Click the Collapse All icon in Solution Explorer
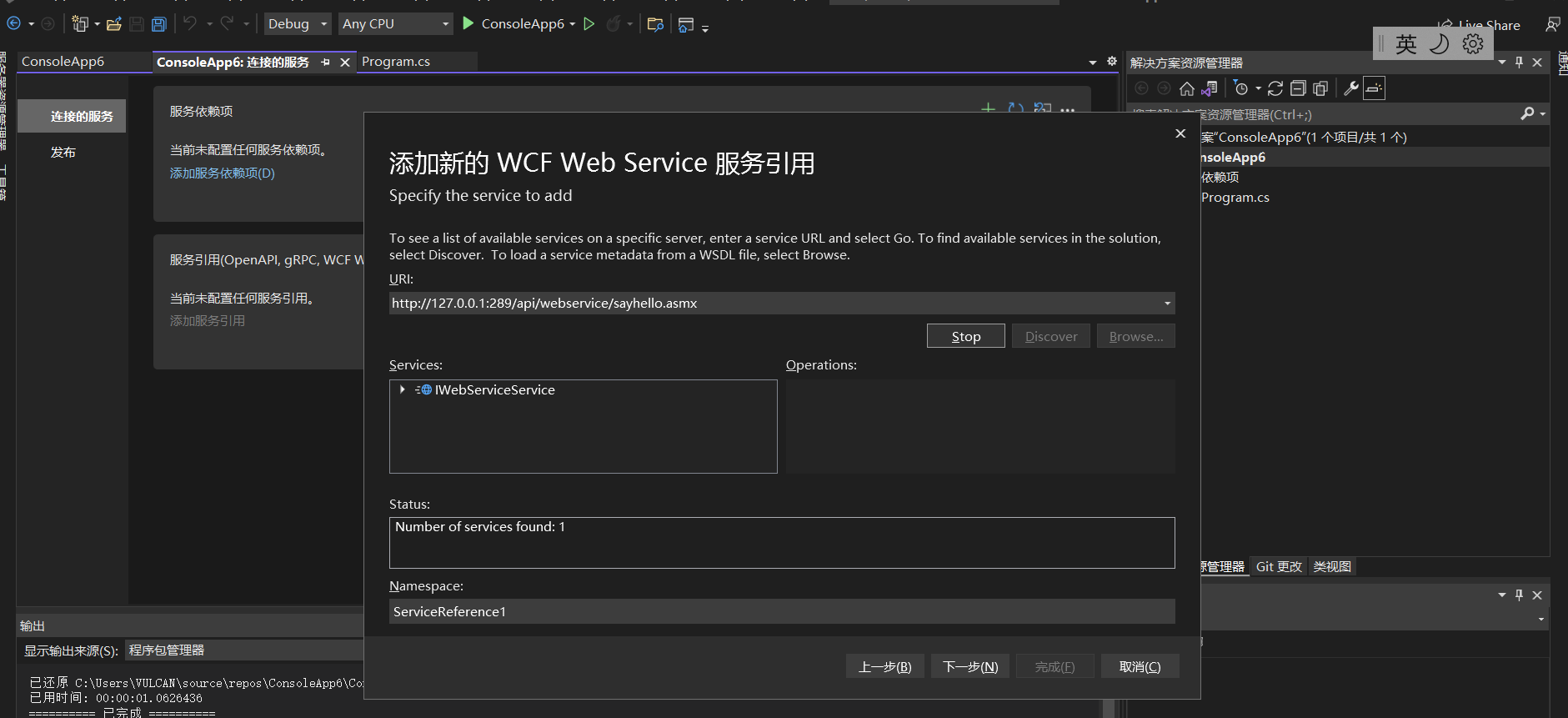Image resolution: width=1568 pixels, height=718 pixels. pos(1298,88)
